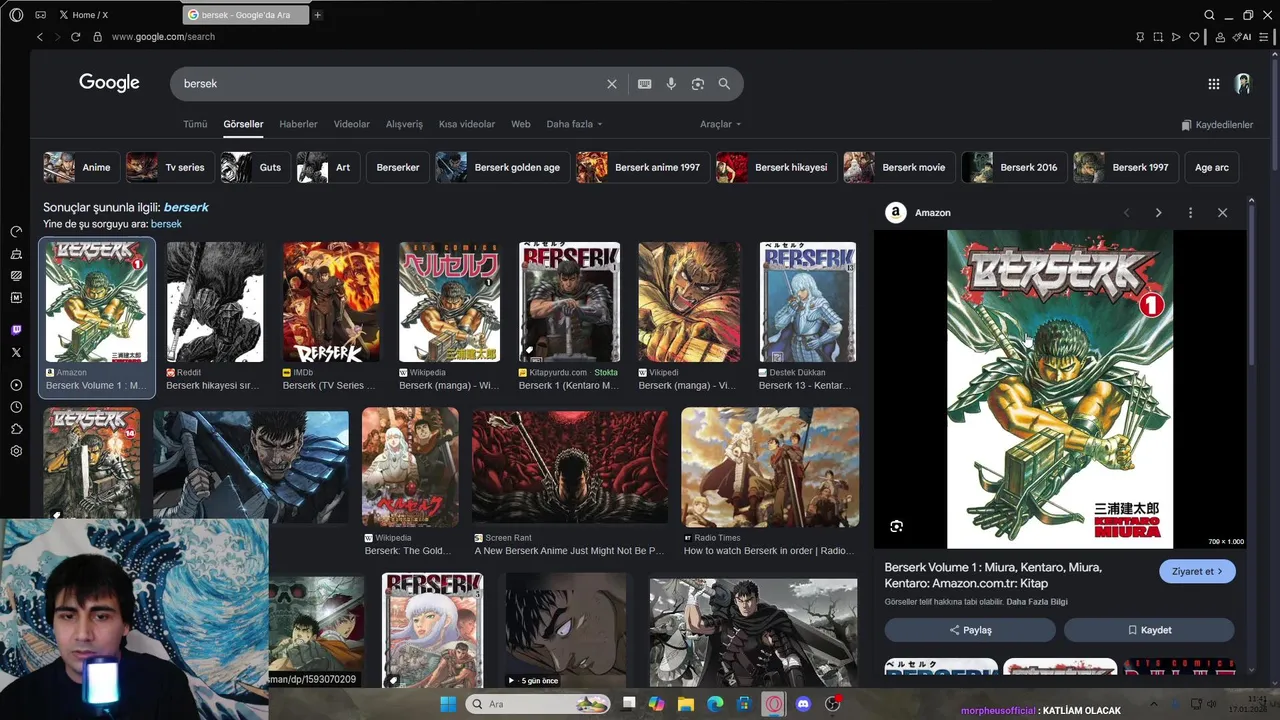Open the Destek Dükkan Berserk 13 thumbnail
Screen dimensions: 1280x720
tap(808, 302)
